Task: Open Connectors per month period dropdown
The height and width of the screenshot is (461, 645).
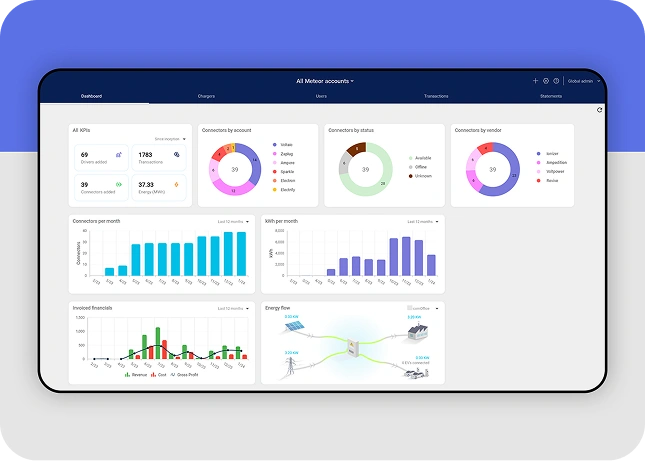Action: [x=233, y=221]
